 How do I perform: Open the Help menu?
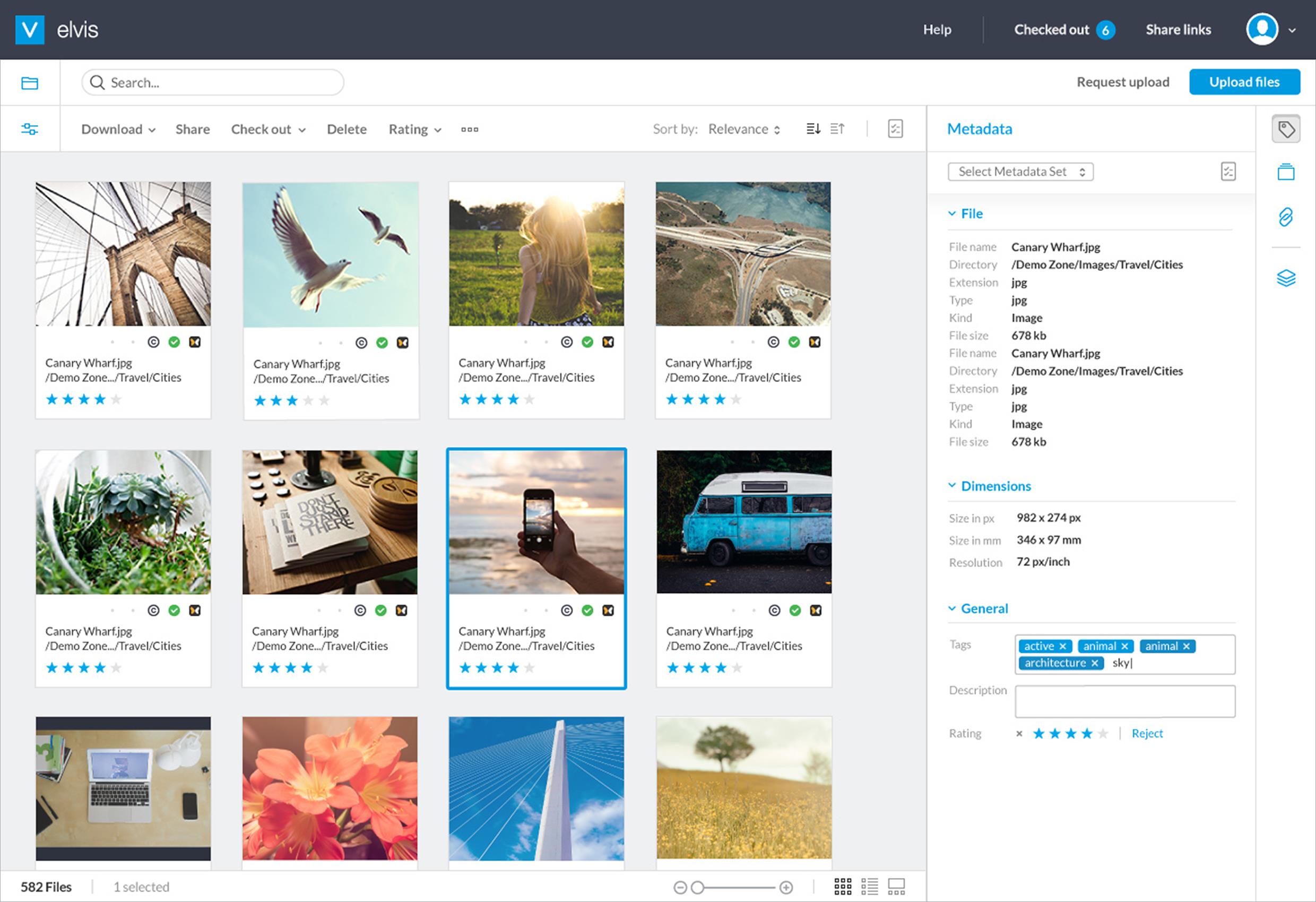(x=937, y=29)
